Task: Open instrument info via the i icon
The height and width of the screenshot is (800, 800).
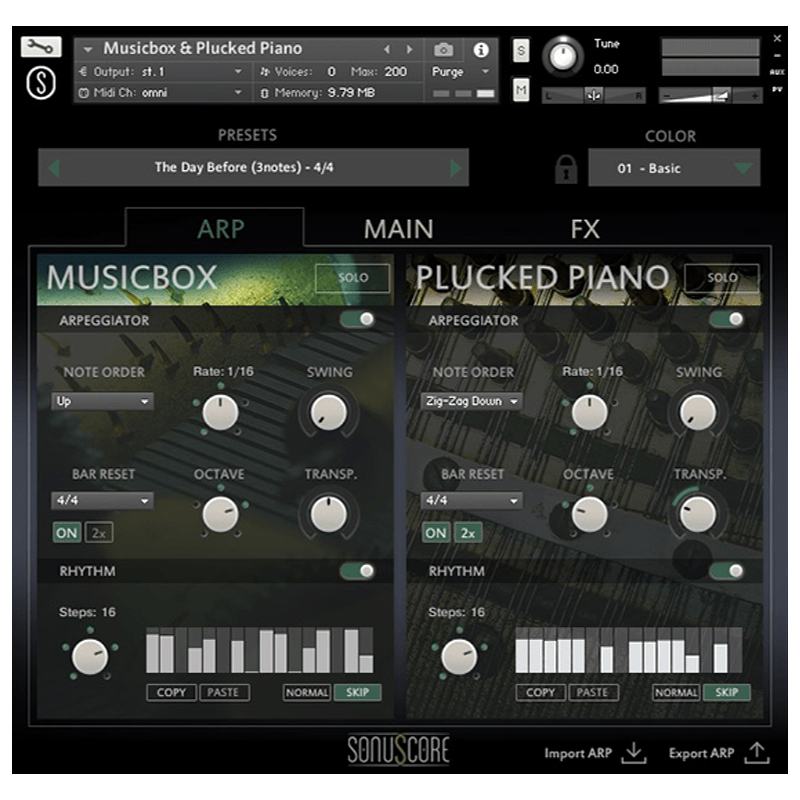Action: [481, 49]
